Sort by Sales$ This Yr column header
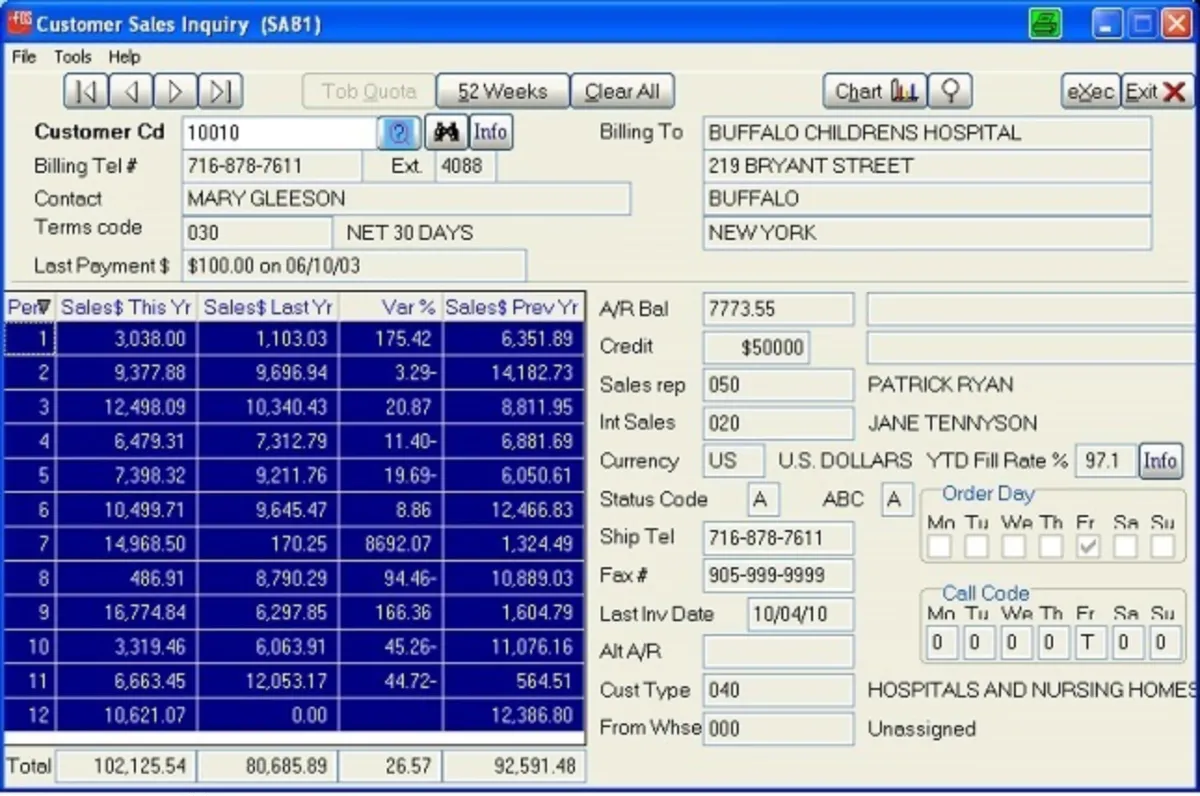 (x=127, y=307)
